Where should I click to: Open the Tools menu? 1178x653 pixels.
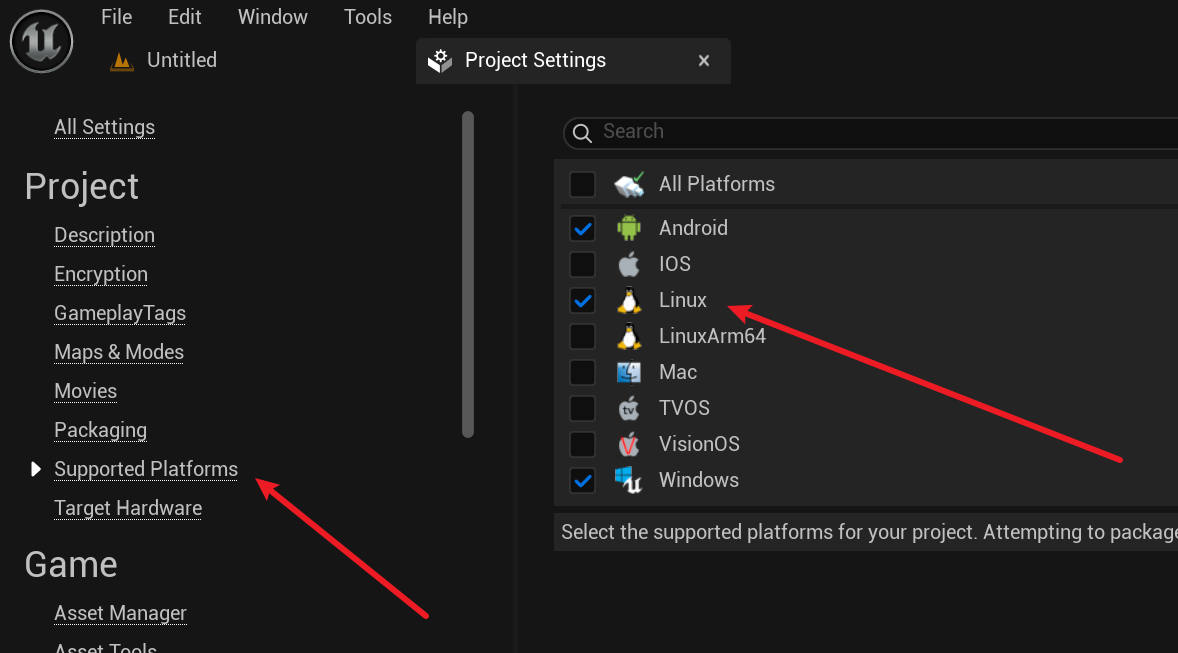pos(367,17)
